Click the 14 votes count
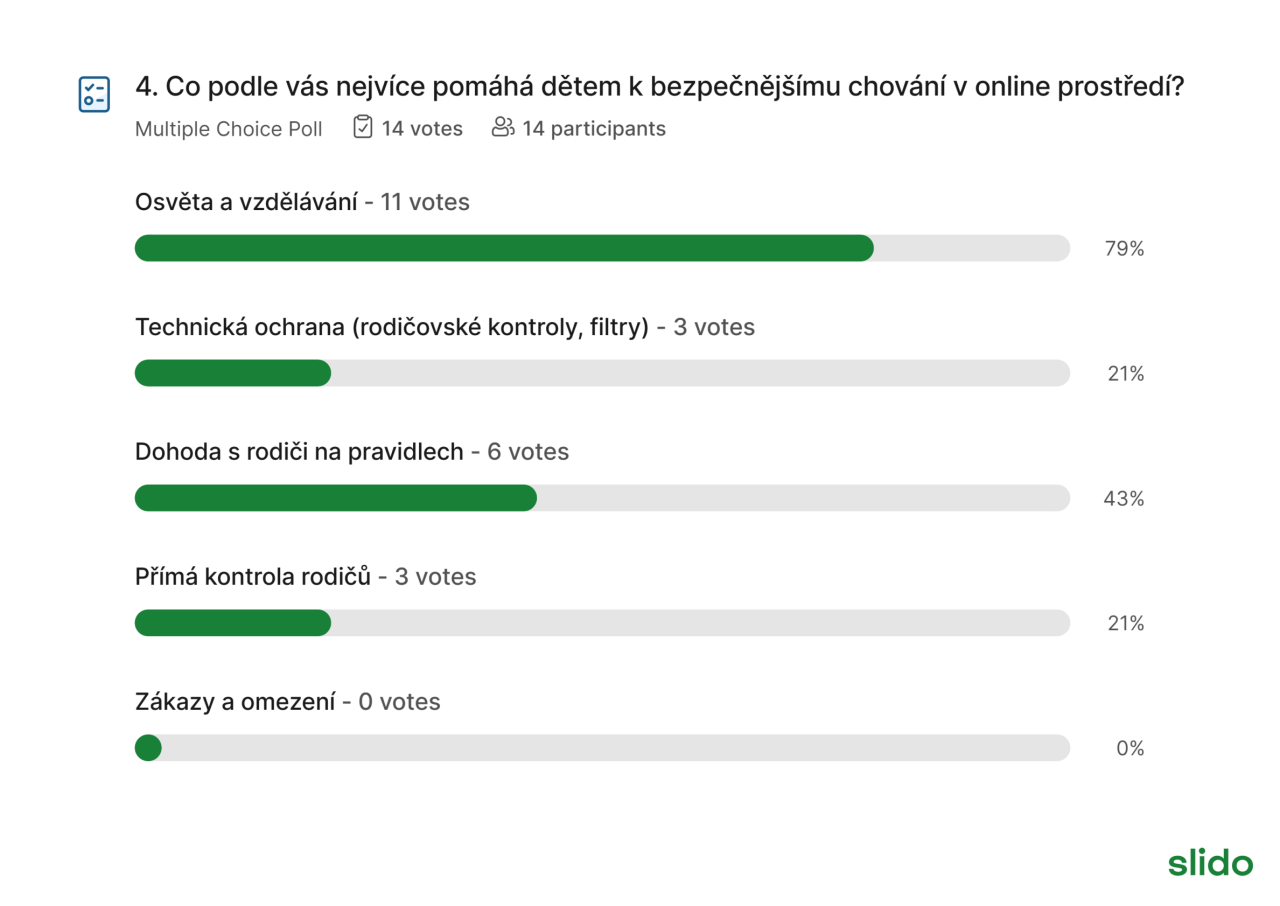This screenshot has height=906, width=1280. click(422, 129)
